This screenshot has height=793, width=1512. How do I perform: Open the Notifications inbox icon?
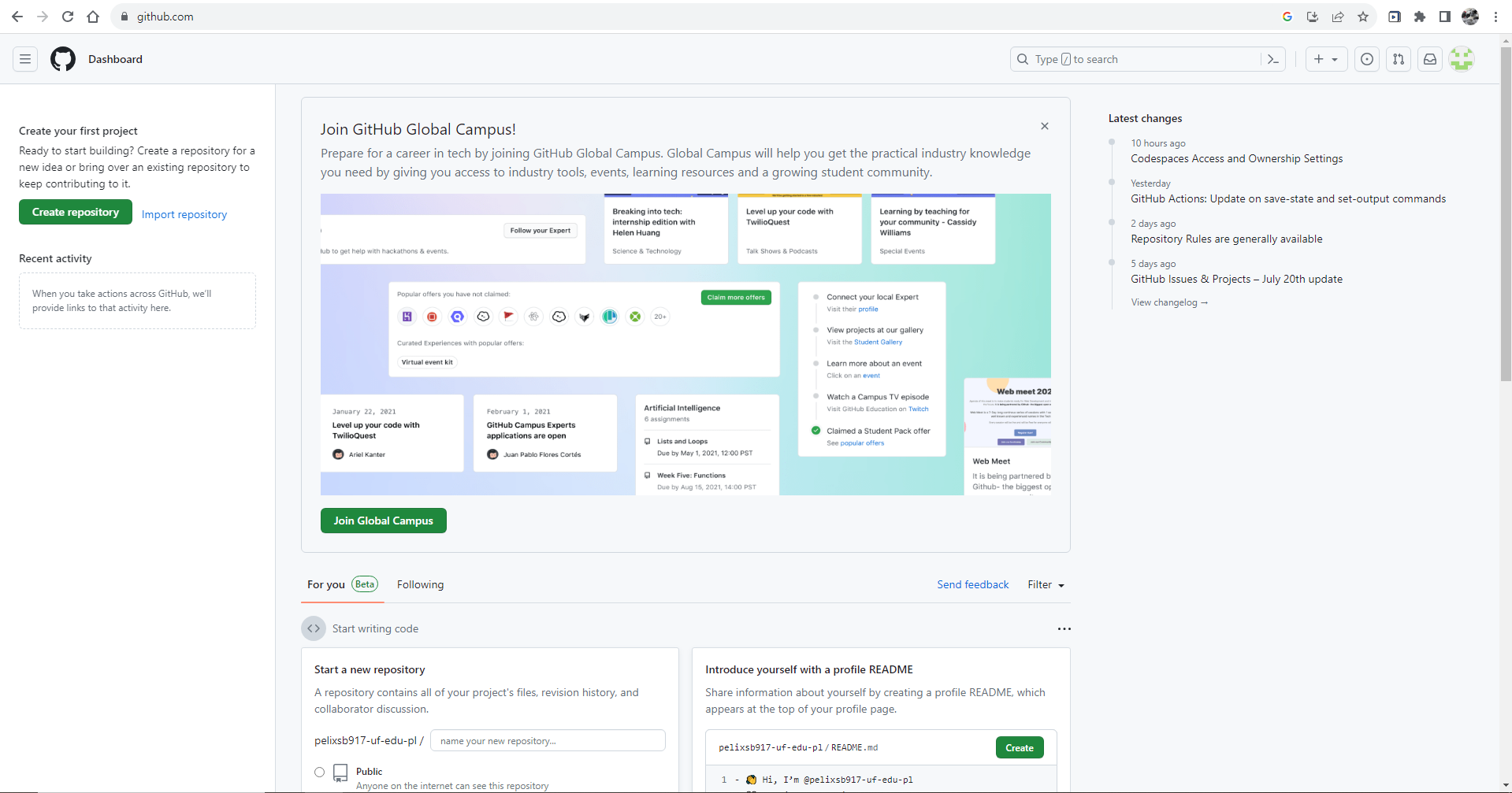[1430, 59]
